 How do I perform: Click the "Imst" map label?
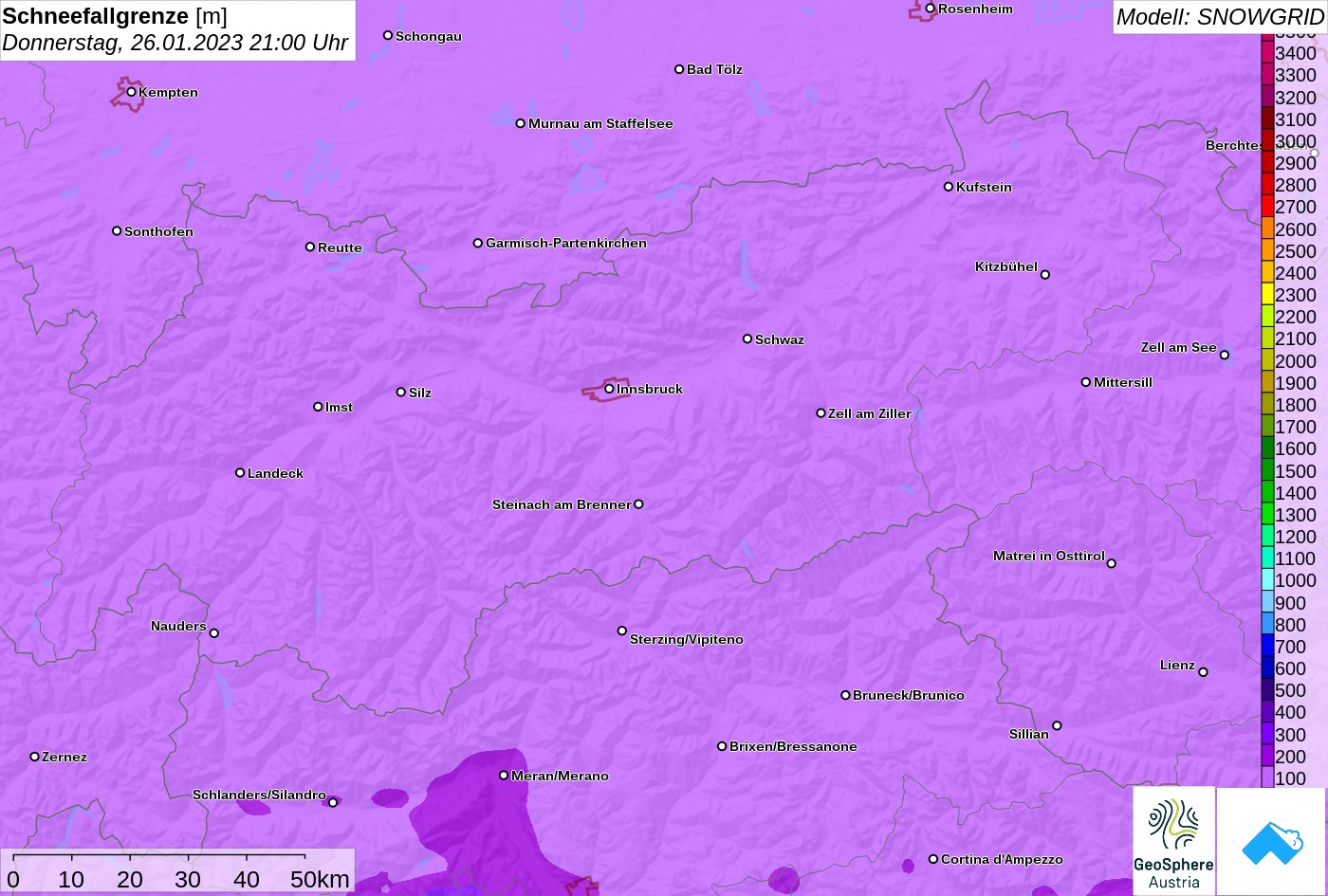[x=339, y=408]
